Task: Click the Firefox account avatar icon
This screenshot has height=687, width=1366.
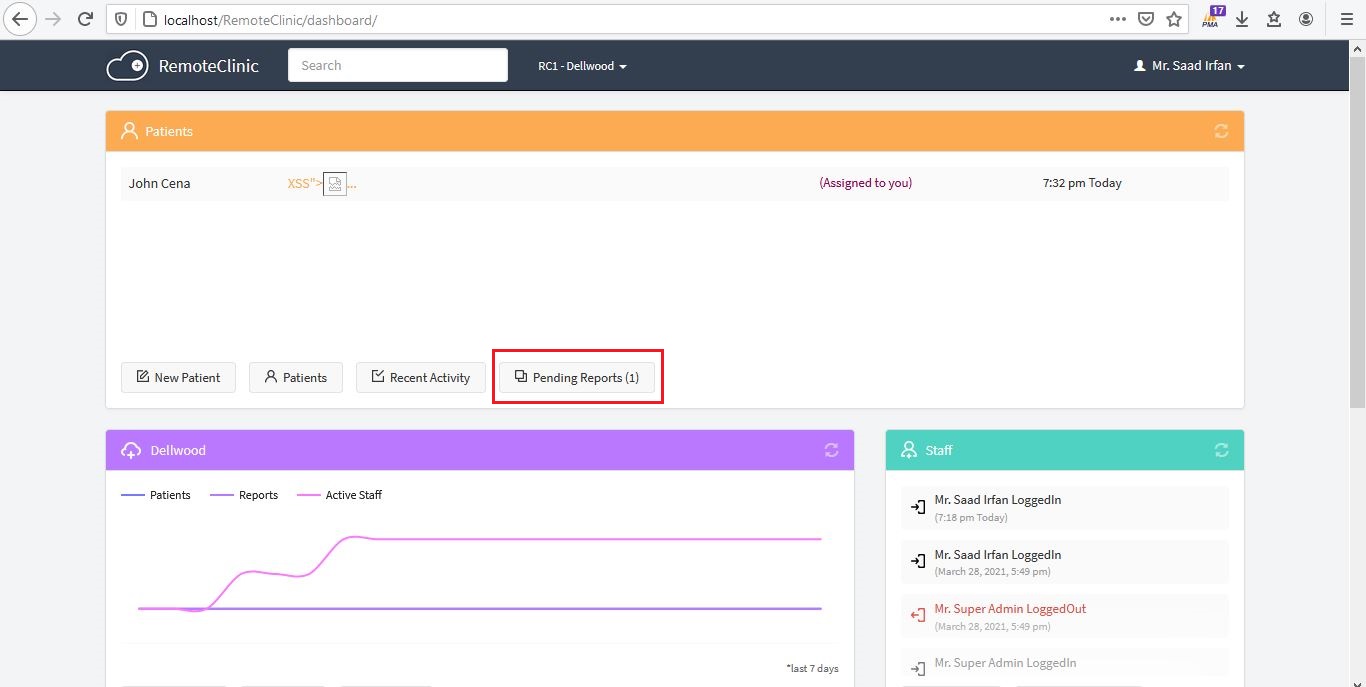Action: click(x=1306, y=19)
